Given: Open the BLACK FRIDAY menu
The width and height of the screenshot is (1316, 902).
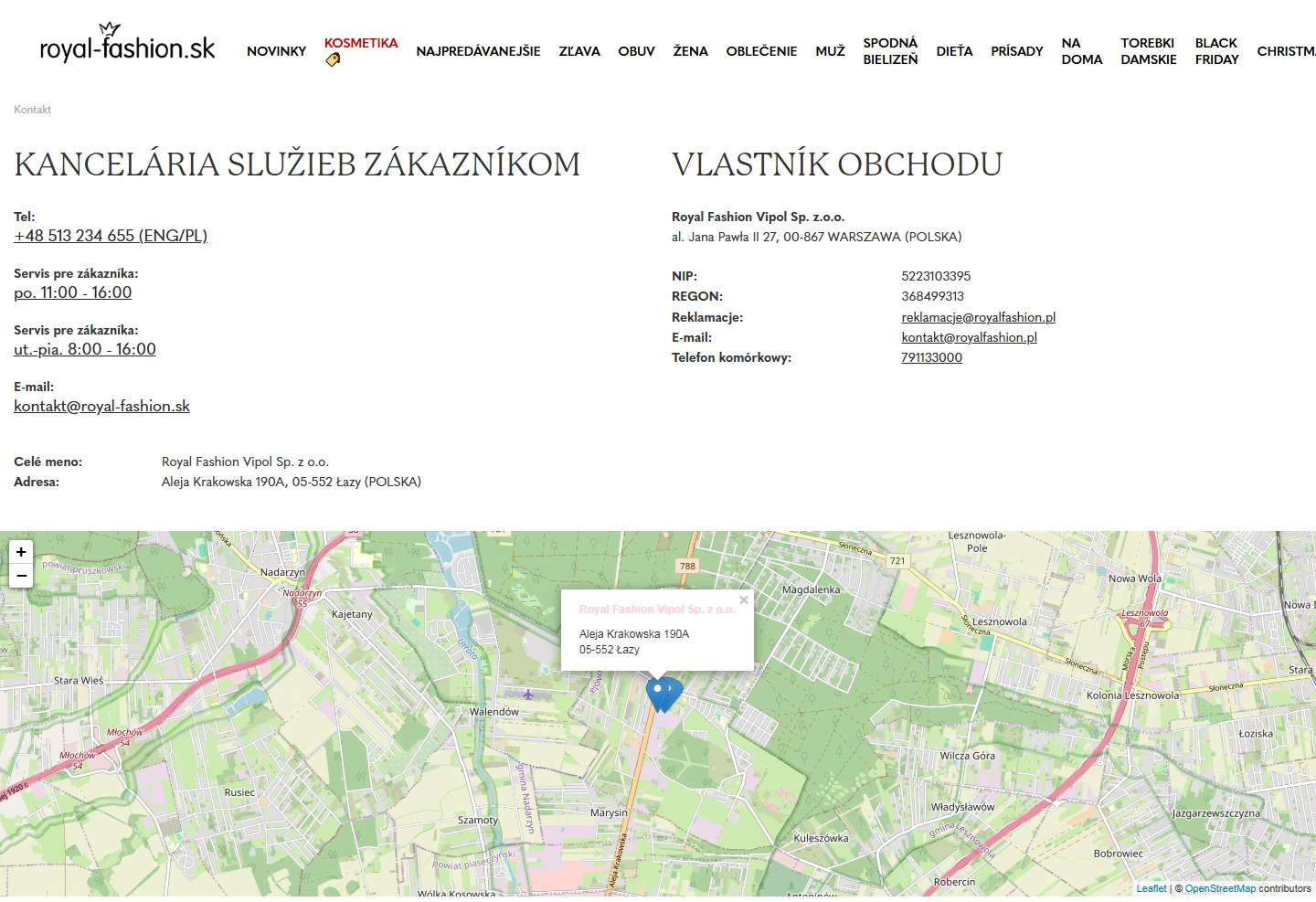Looking at the screenshot, I should pos(1216,51).
